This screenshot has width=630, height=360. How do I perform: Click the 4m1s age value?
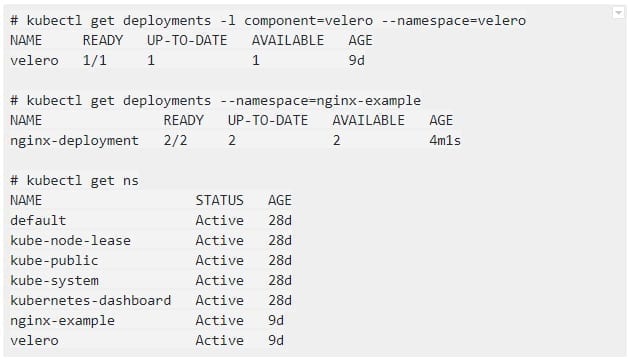[x=445, y=141]
